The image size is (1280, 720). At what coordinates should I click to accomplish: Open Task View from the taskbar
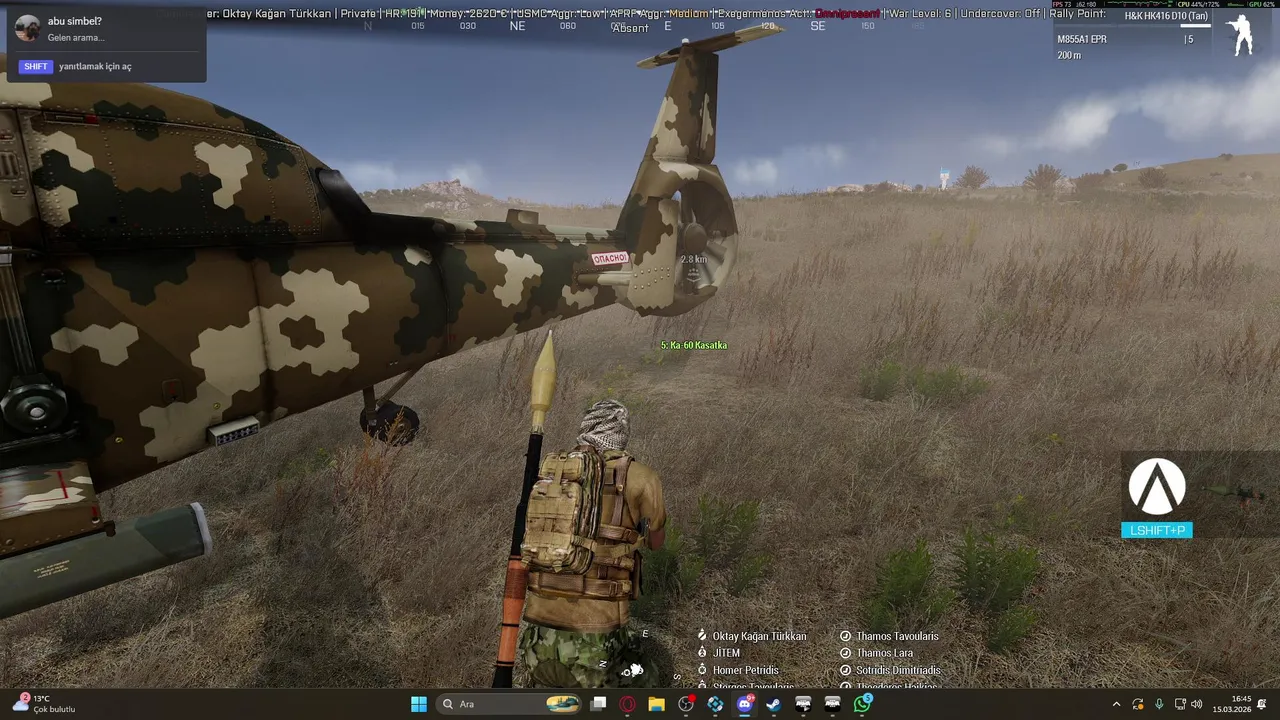tap(598, 704)
